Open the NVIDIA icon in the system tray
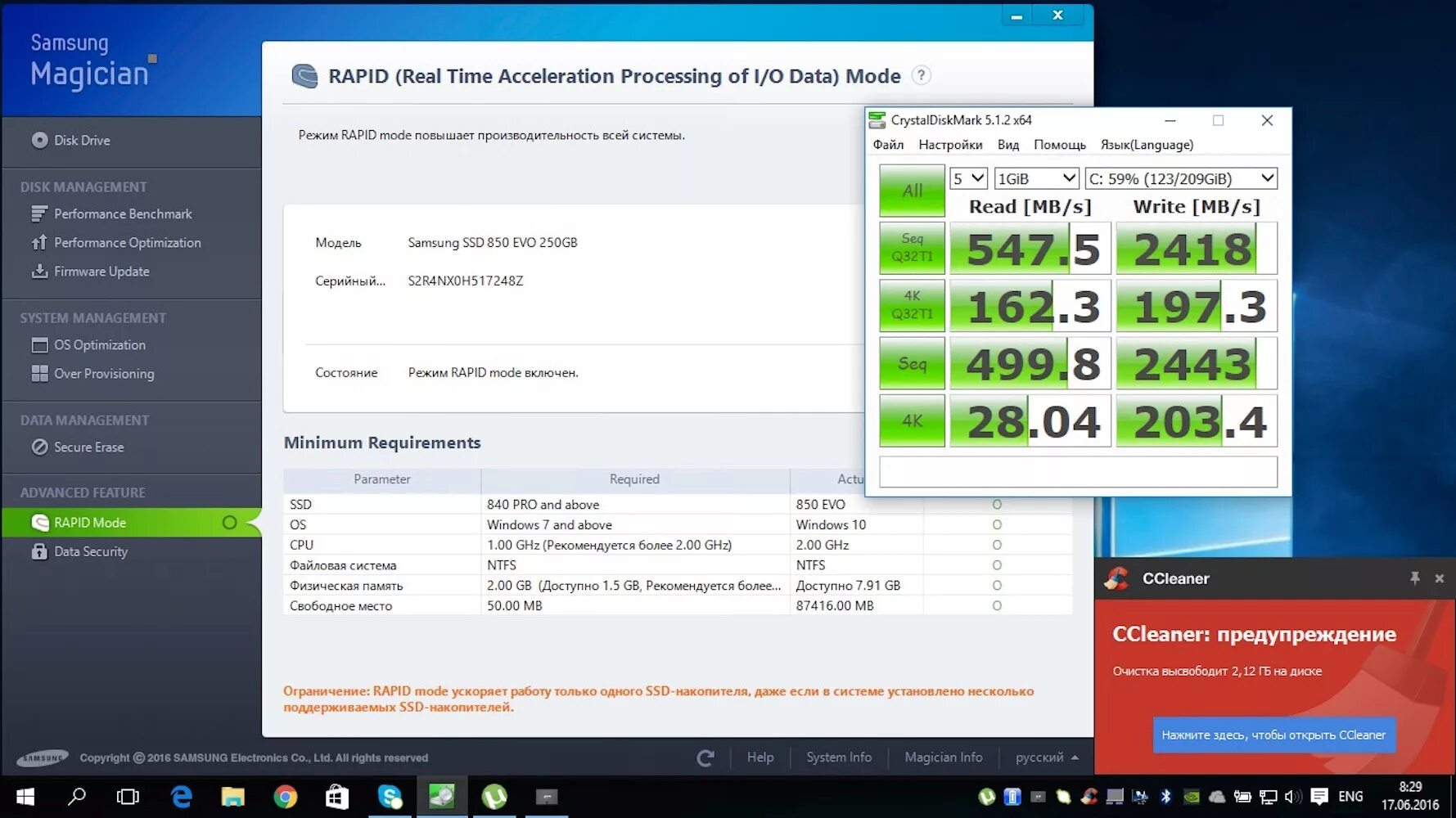The image size is (1456, 818). (1192, 797)
